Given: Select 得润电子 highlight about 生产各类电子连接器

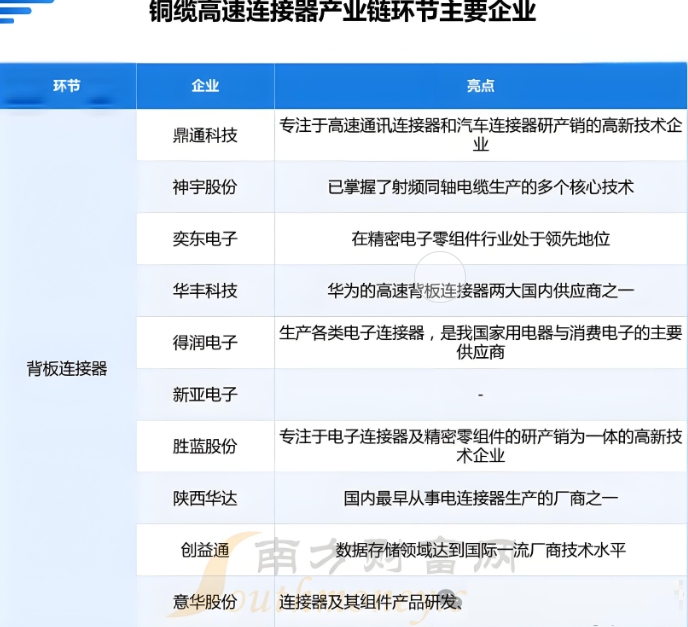Looking at the screenshot, I should coord(480,342).
